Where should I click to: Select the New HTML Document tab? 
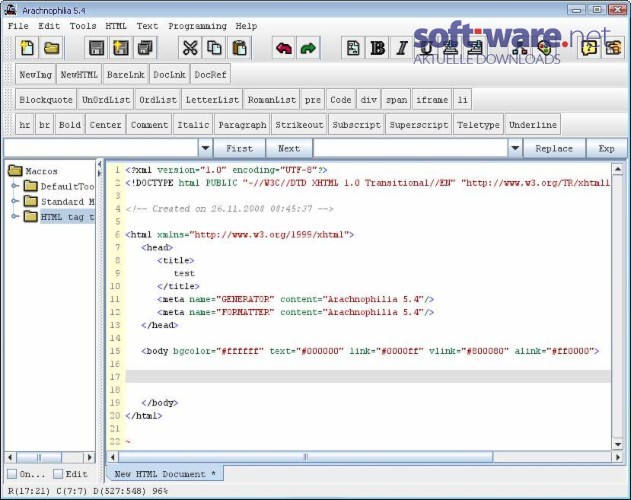click(x=165, y=474)
